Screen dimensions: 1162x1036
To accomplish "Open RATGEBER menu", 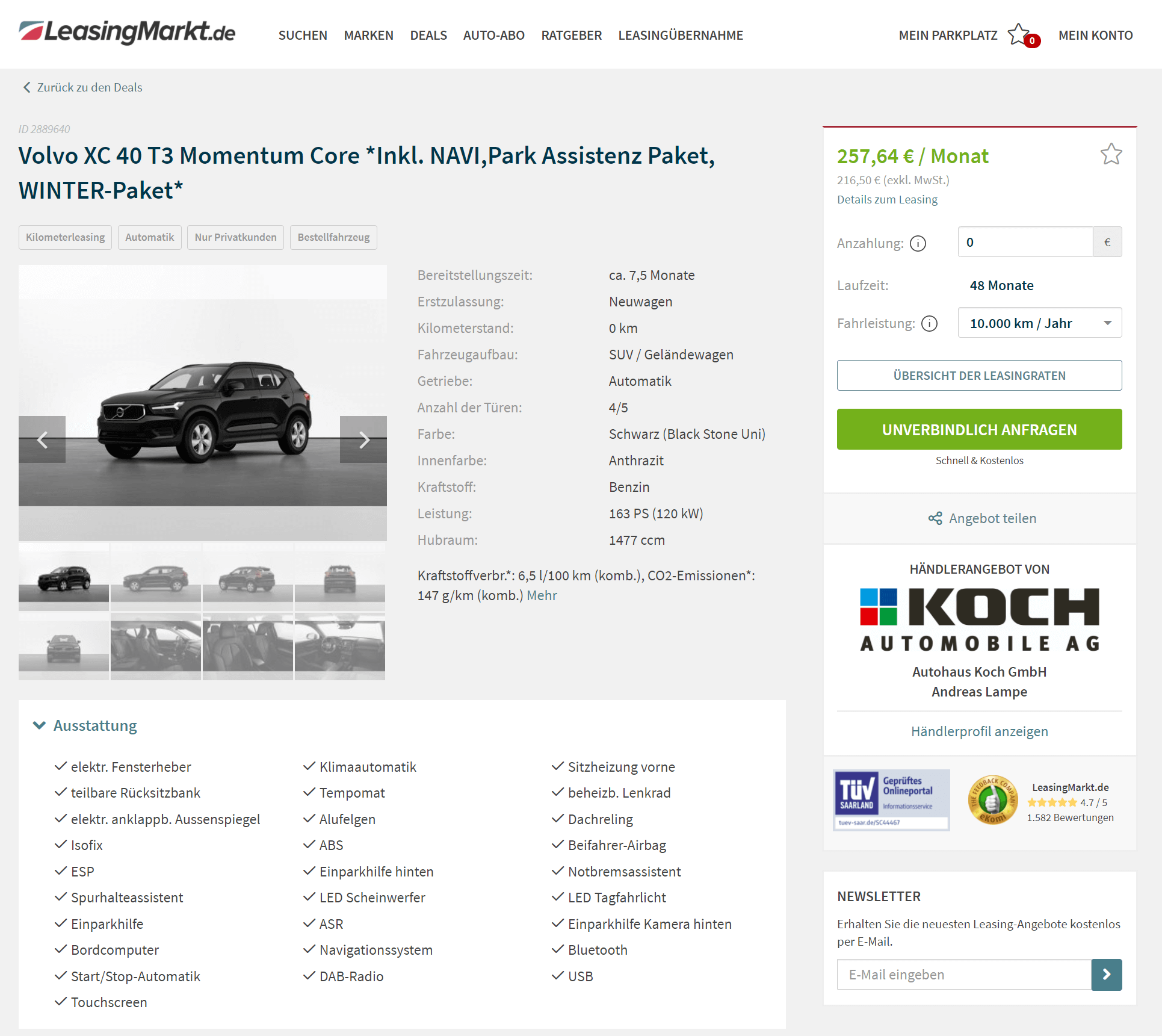I will coord(572,35).
